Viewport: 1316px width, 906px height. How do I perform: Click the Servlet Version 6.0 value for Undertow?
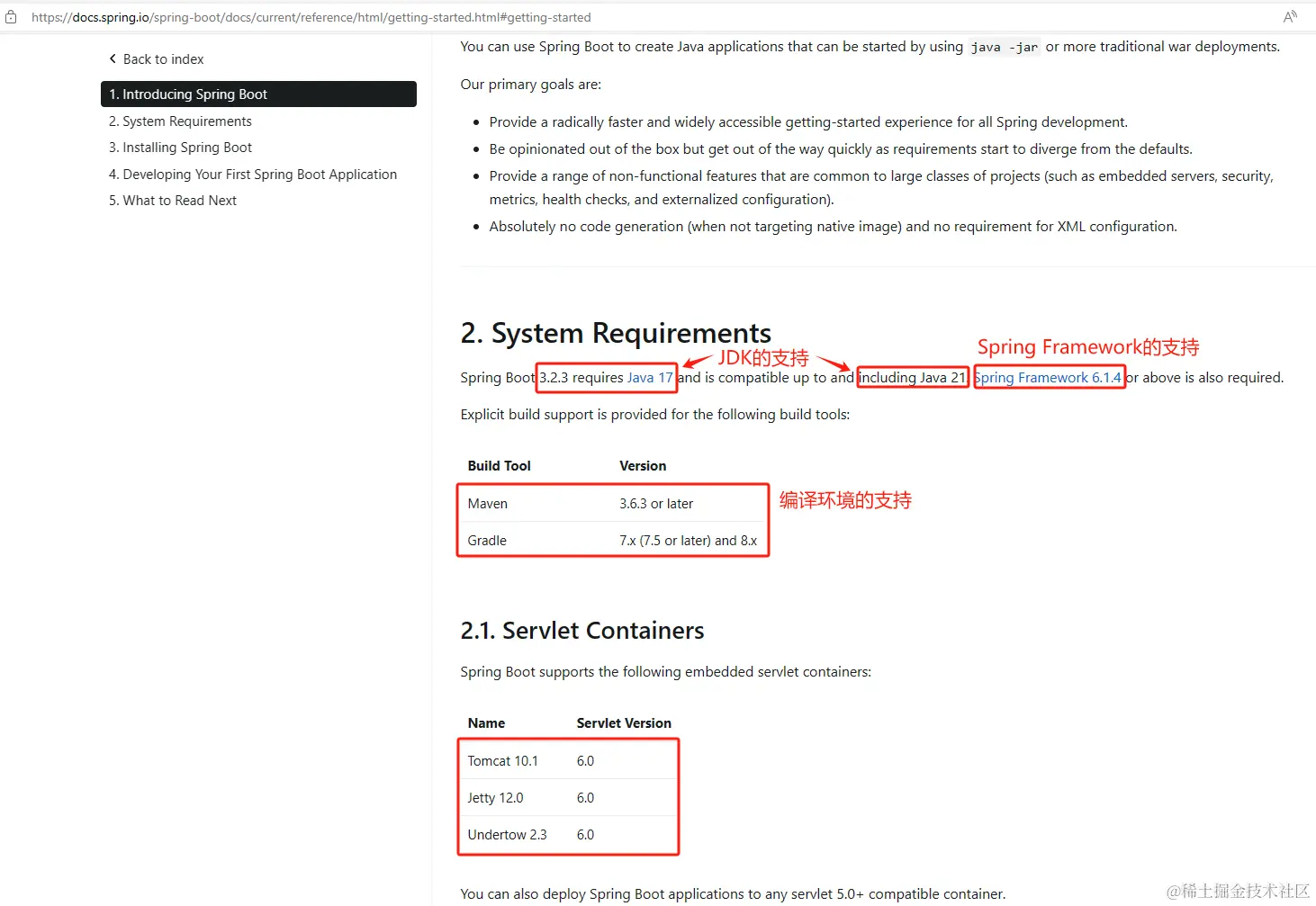586,835
